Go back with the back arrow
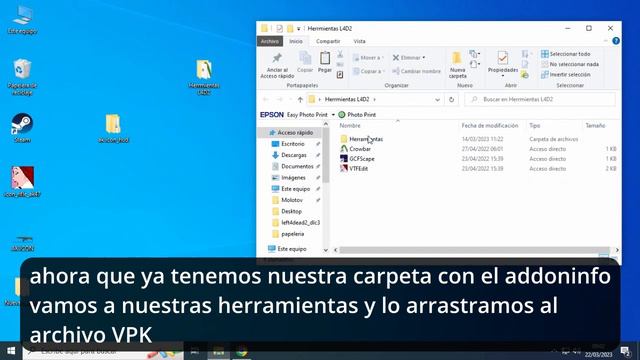Viewport: 640px width, 360px height. tap(265, 99)
